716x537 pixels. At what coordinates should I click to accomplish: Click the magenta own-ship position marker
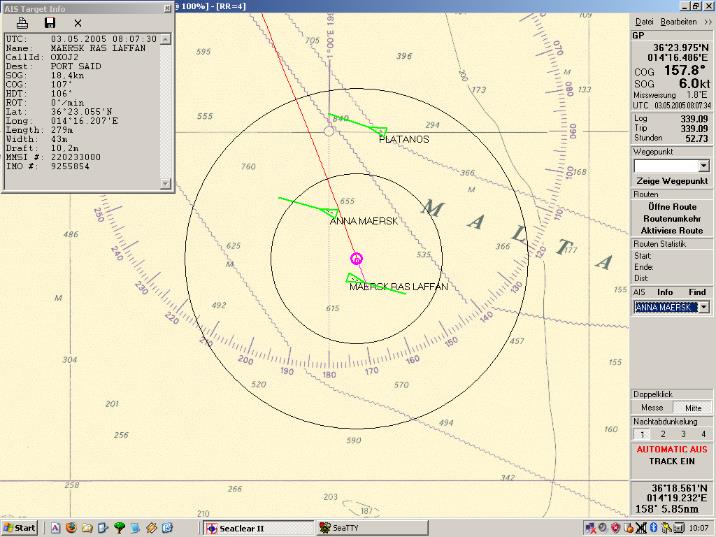[356, 259]
